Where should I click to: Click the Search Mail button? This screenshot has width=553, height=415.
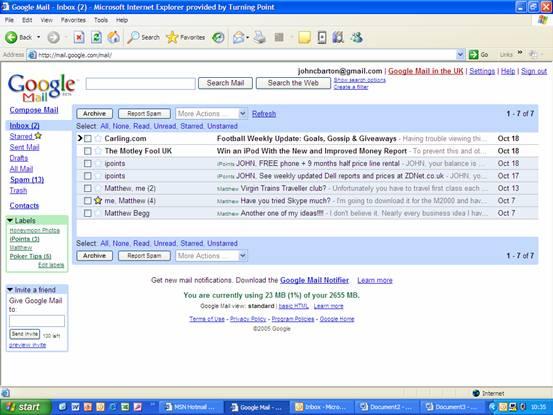tap(225, 83)
